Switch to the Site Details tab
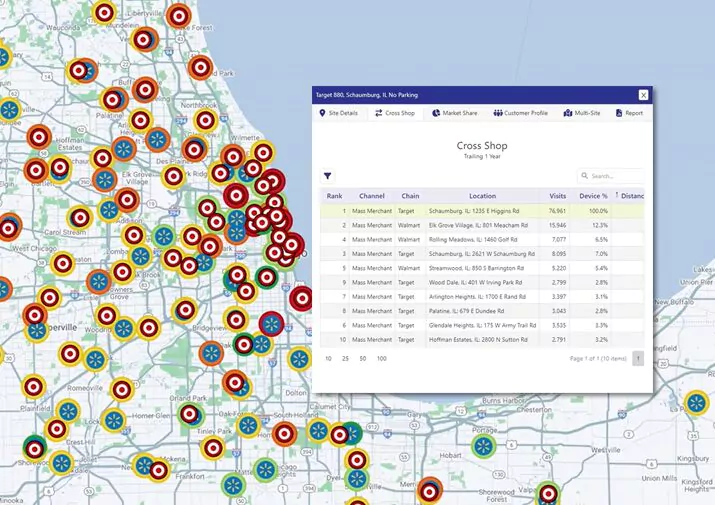 tap(338, 113)
